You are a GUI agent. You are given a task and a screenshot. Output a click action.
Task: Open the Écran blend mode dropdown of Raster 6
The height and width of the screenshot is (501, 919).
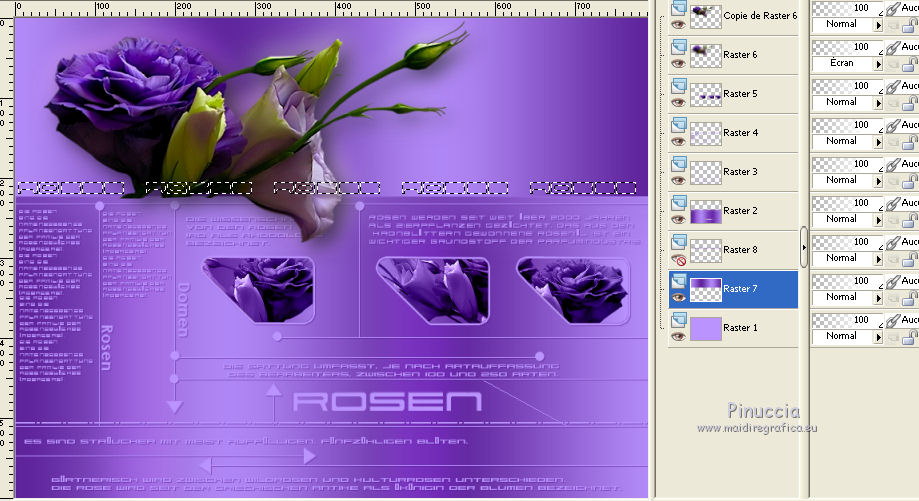pyautogui.click(x=878, y=64)
